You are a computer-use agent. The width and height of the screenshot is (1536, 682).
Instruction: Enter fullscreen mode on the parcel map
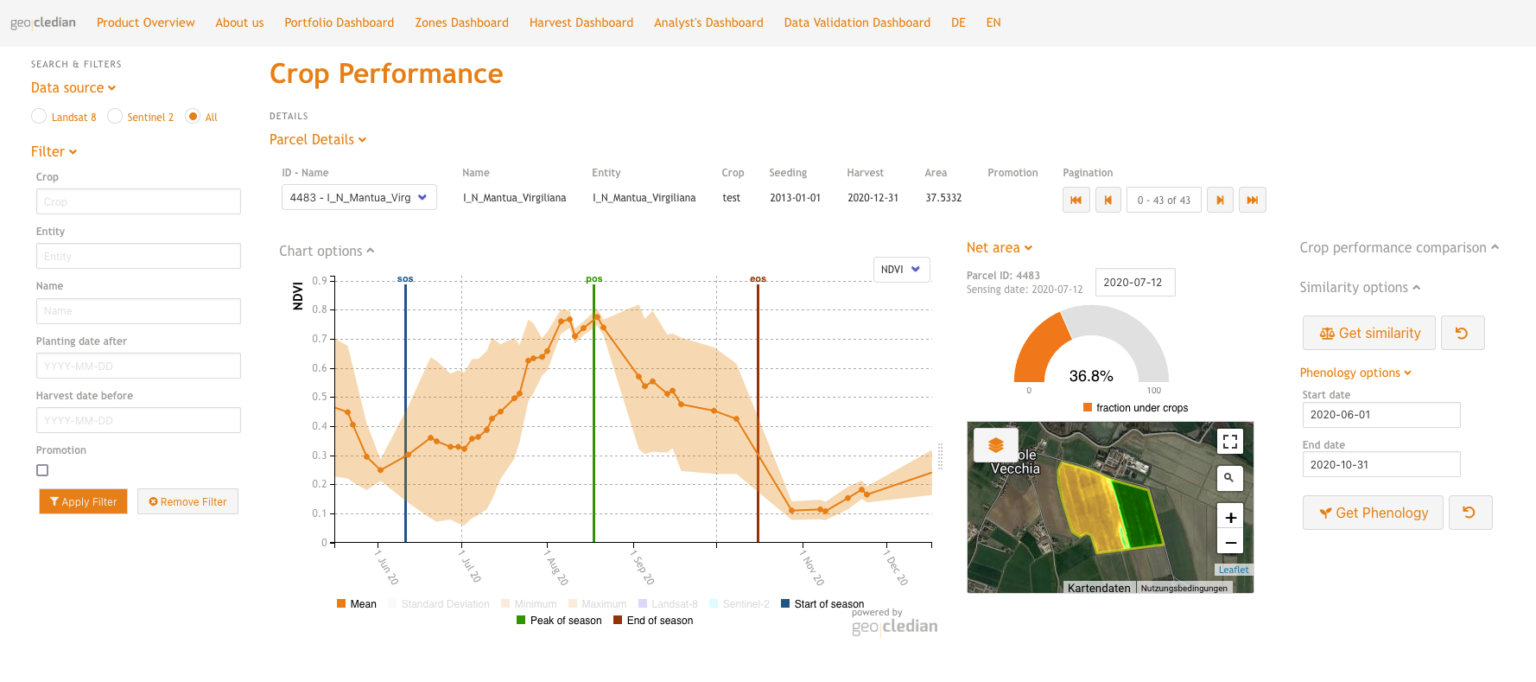click(1229, 440)
